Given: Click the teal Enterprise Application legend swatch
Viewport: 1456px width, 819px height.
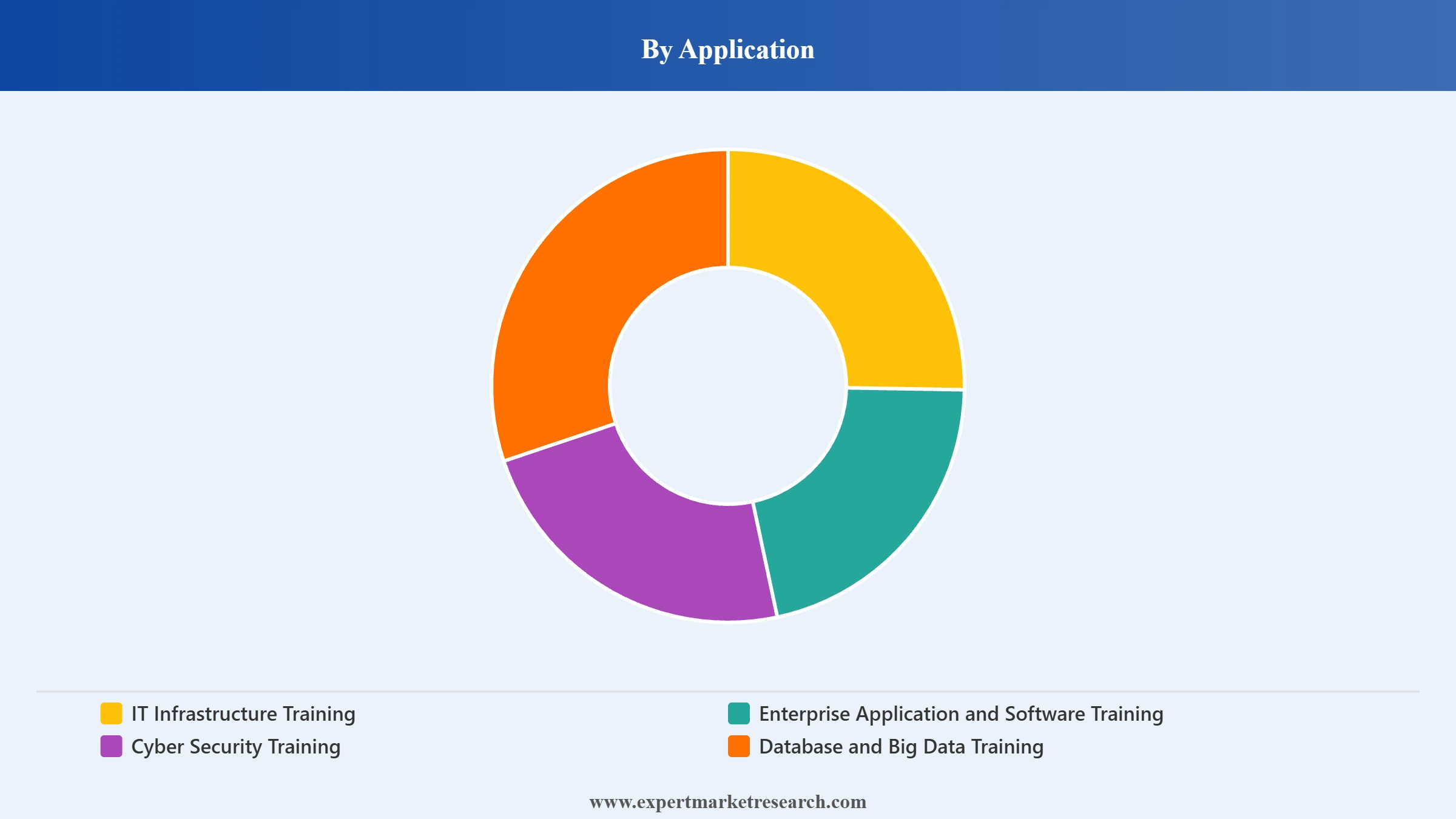Looking at the screenshot, I should tap(739, 713).
